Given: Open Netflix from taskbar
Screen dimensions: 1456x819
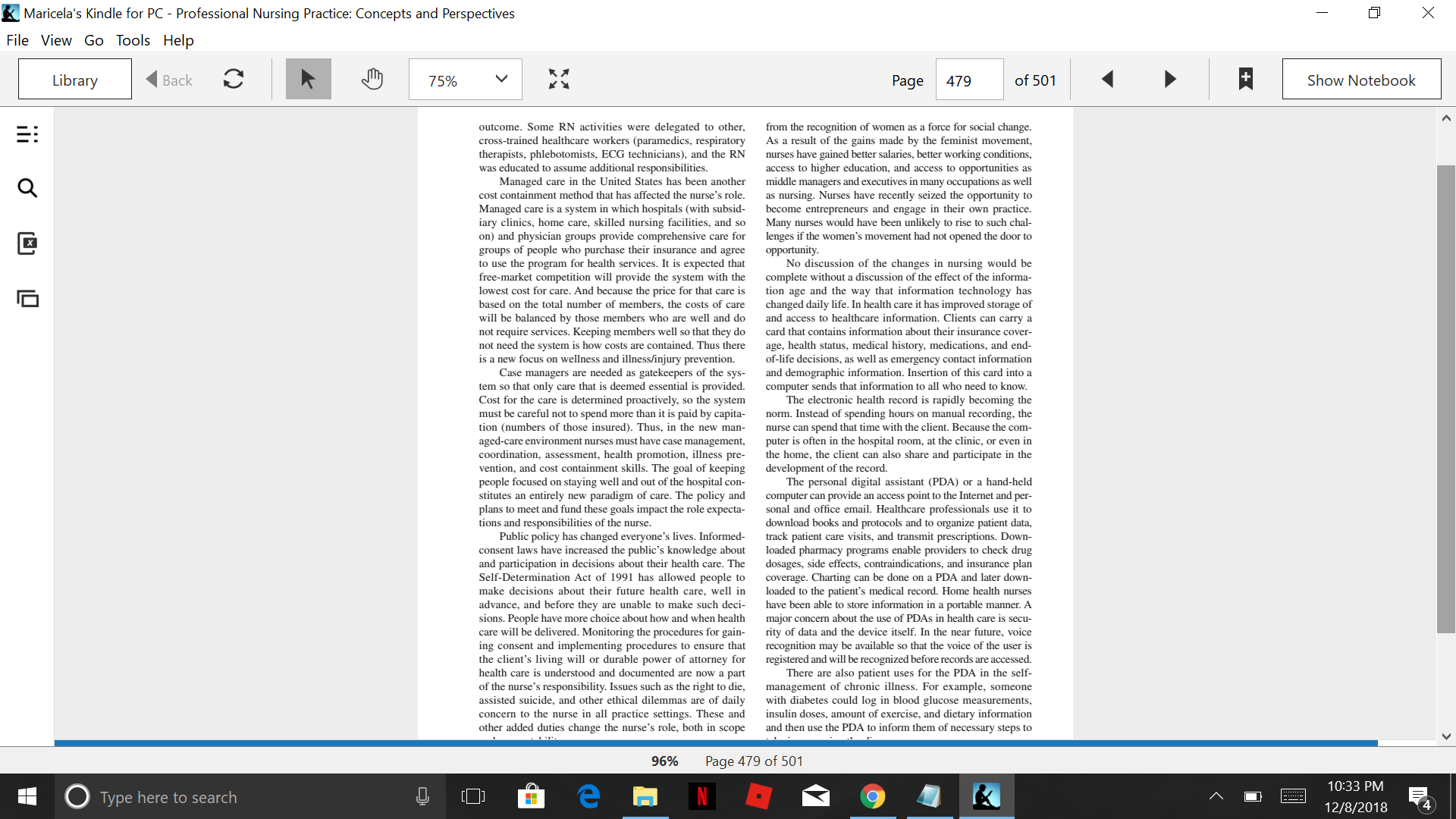Looking at the screenshot, I should coord(702,796).
